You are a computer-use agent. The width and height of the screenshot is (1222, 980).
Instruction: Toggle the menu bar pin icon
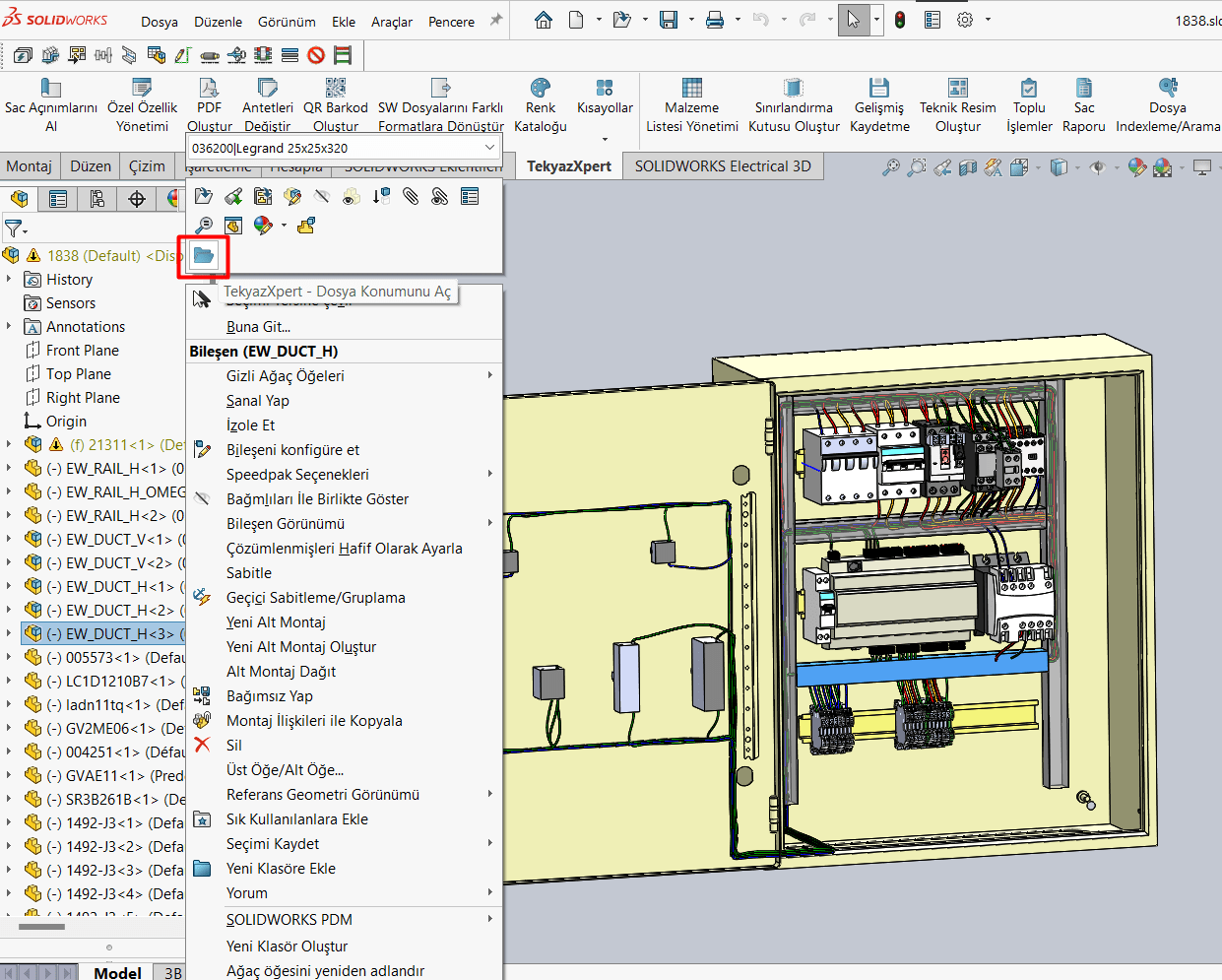click(496, 20)
